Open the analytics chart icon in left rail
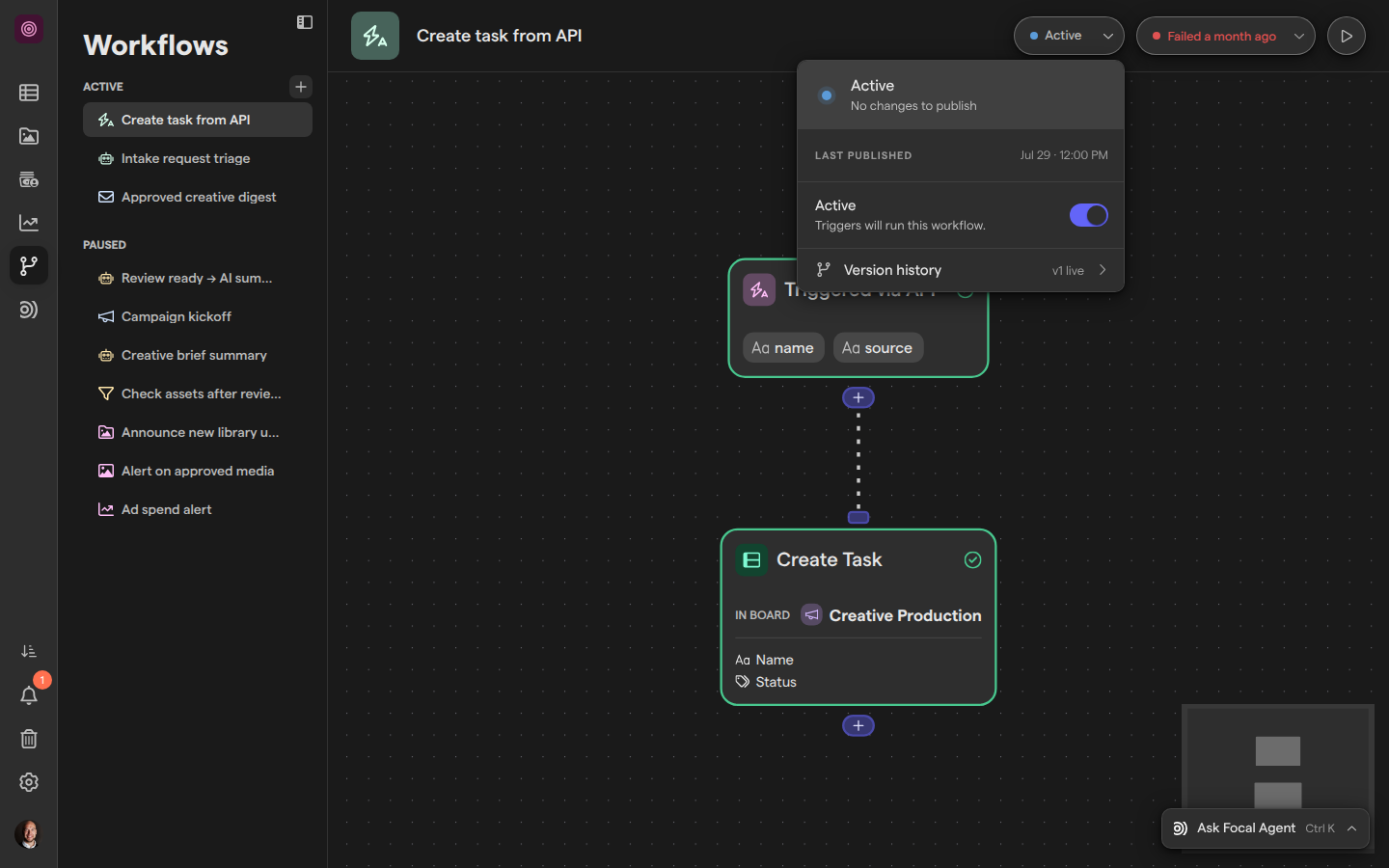The width and height of the screenshot is (1389, 868). [x=29, y=223]
